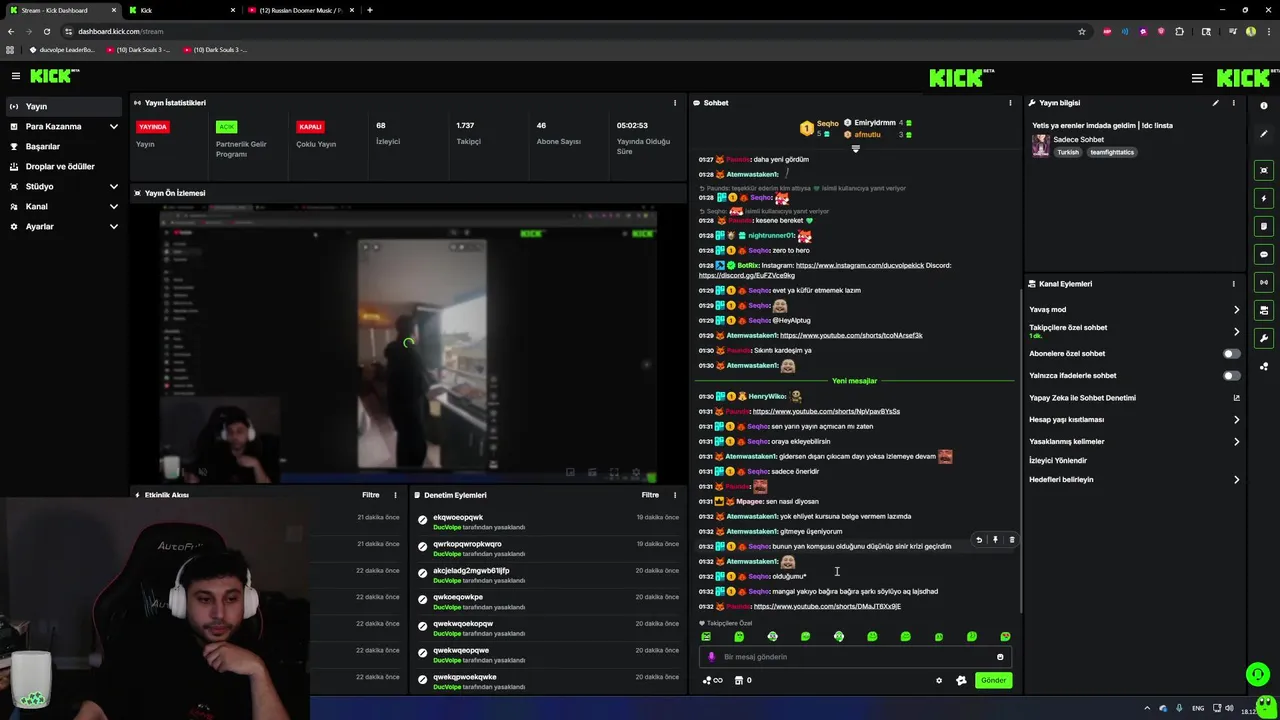
Task: Click İzleyici Yönlendir option
Action: coord(1058,461)
